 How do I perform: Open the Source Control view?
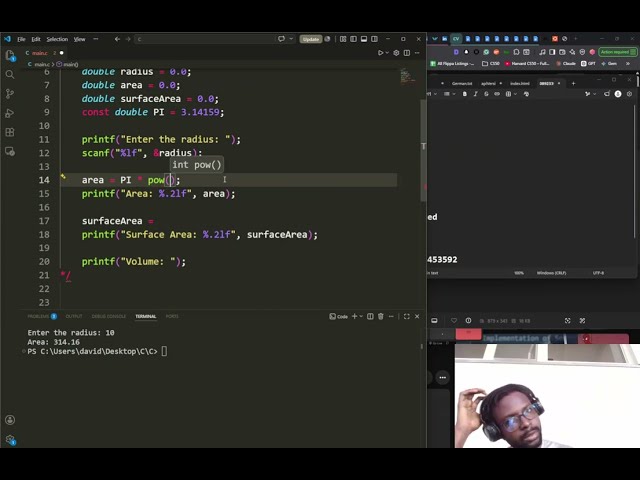pos(10,94)
